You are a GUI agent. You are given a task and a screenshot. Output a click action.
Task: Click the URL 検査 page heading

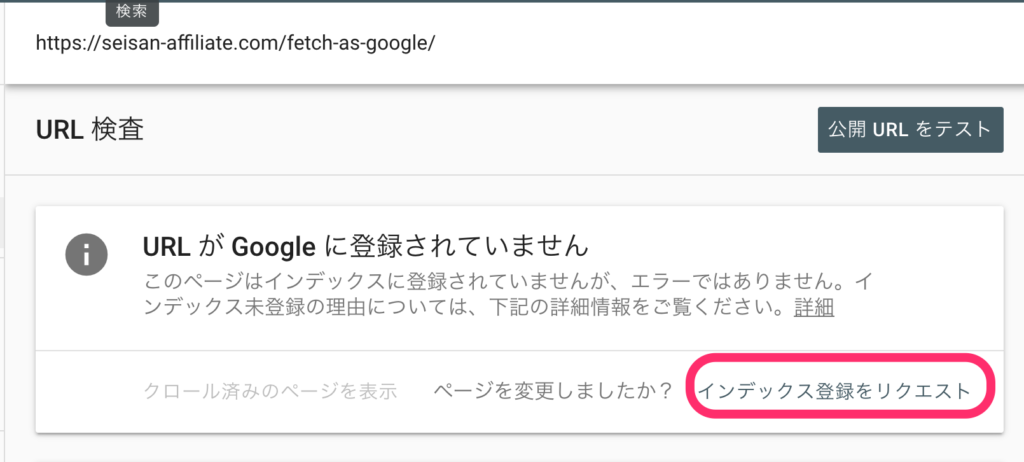tap(90, 130)
